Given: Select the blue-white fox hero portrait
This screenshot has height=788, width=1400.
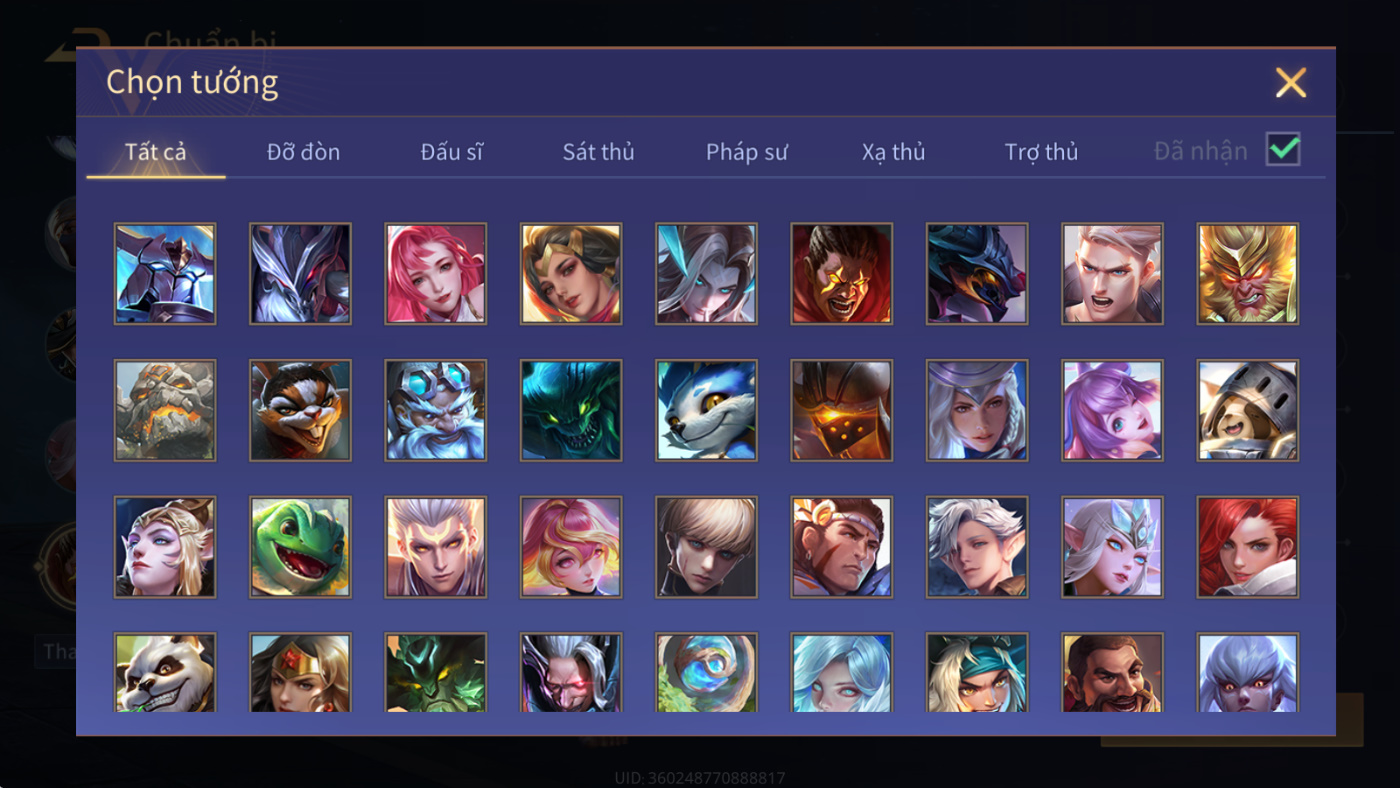Looking at the screenshot, I should pyautogui.click(x=707, y=410).
